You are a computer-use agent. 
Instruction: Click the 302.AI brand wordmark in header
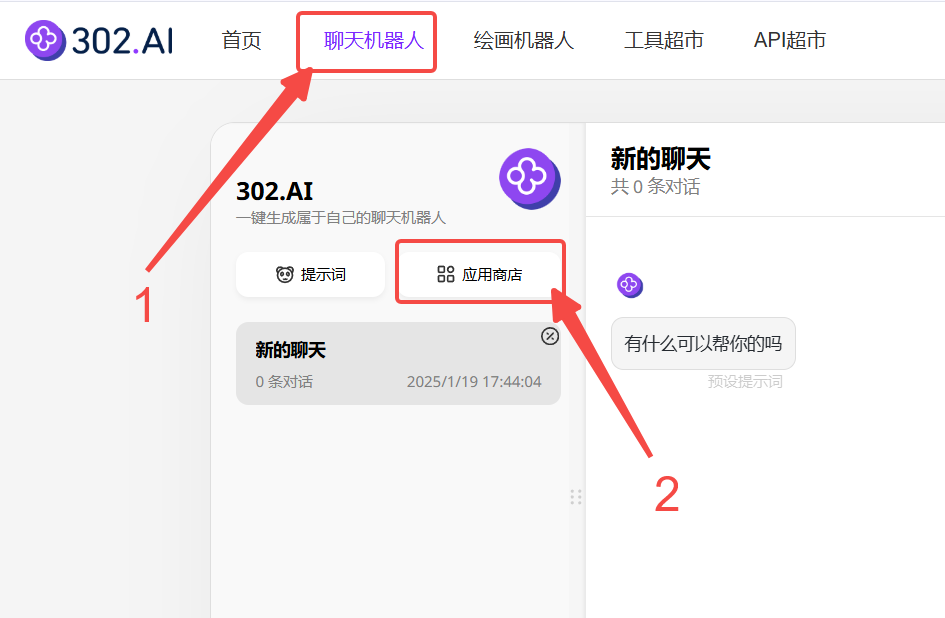coord(122,41)
